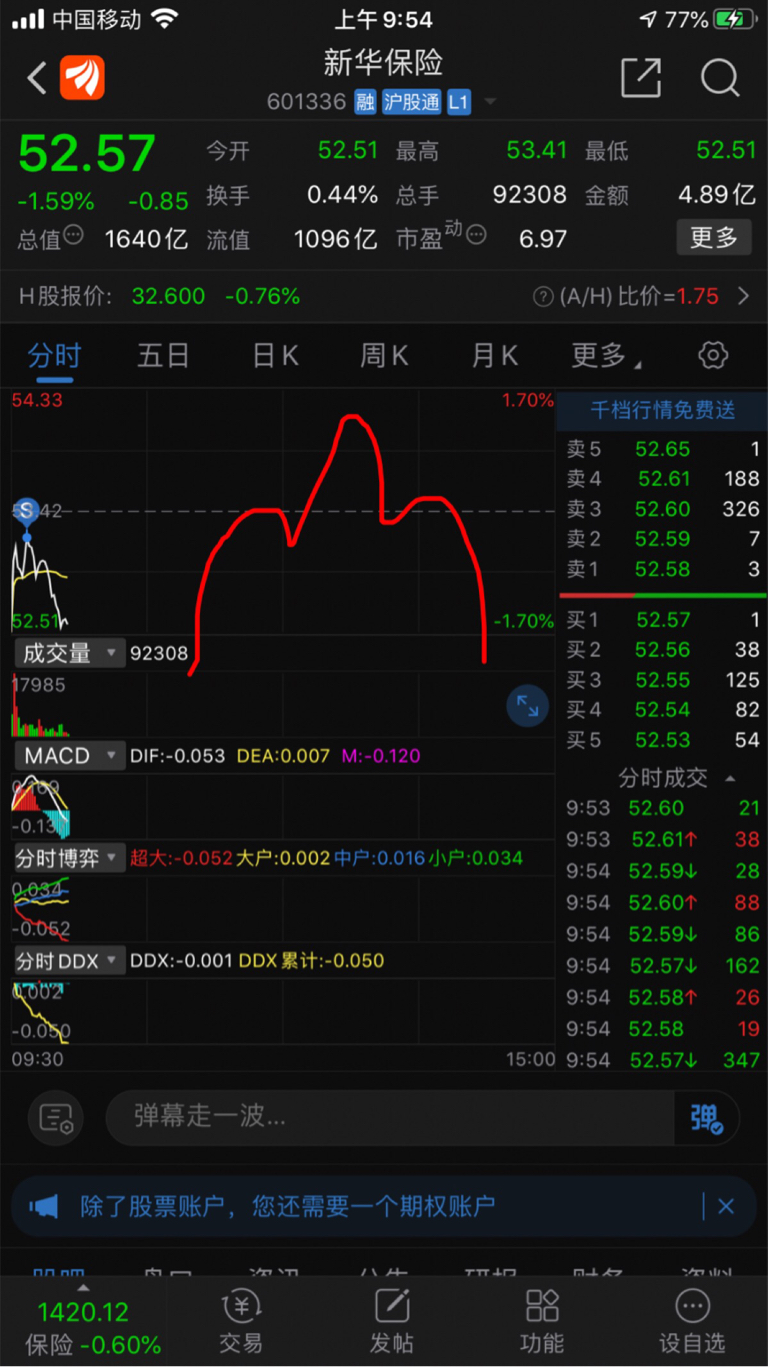Tap the red-green buy/sell ratio bar

662,595
